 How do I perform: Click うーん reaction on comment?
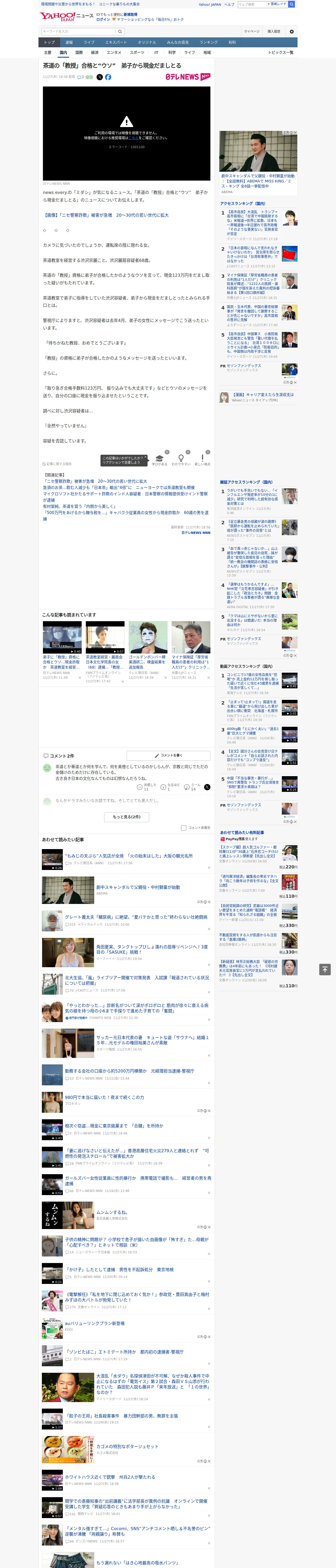click(x=193, y=787)
